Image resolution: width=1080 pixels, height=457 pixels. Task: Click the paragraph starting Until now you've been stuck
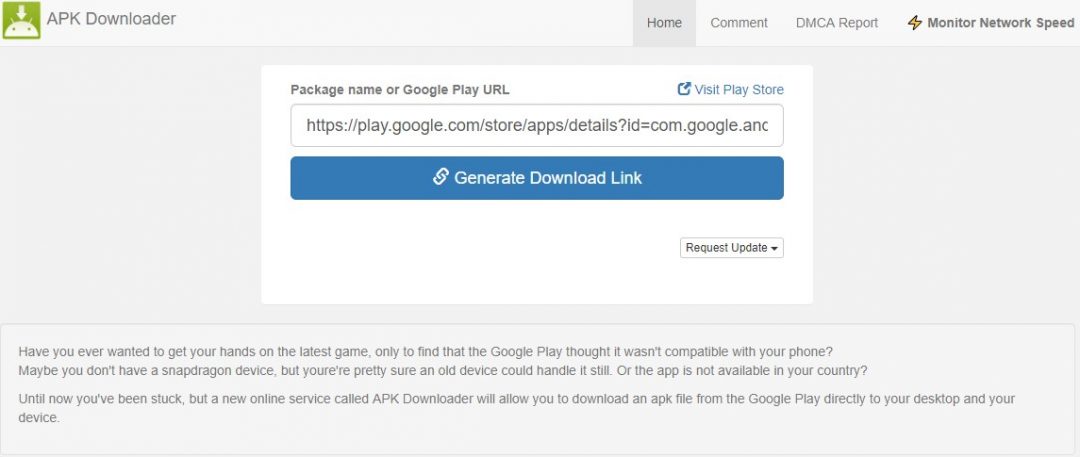[x=517, y=408]
